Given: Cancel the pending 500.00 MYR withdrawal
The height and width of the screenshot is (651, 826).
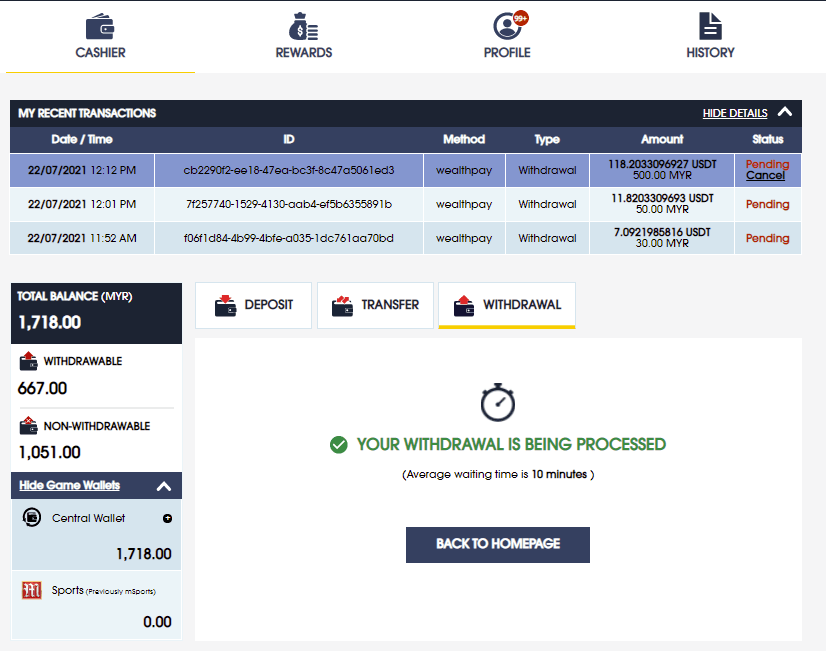Looking at the screenshot, I should coord(765,176).
